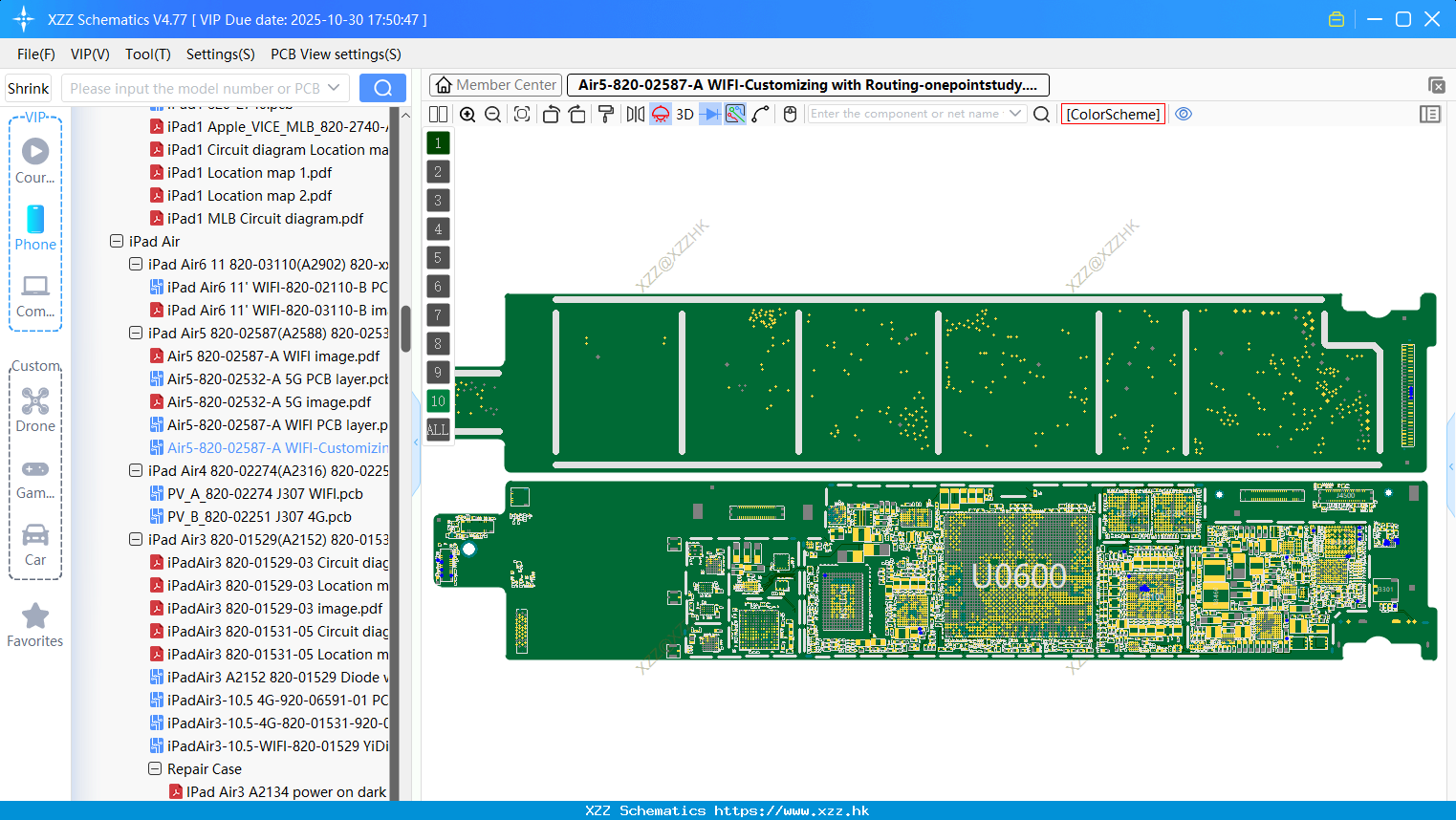Open iPad1 Location map 1.pdf
Viewport: 1456px width, 820px height.
coord(241,172)
